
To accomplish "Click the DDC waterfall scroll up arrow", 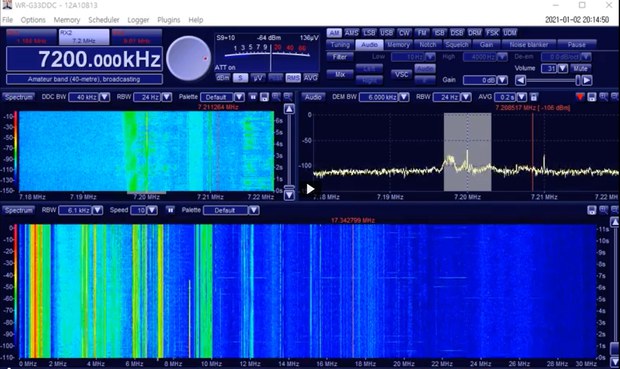I will click(289, 109).
